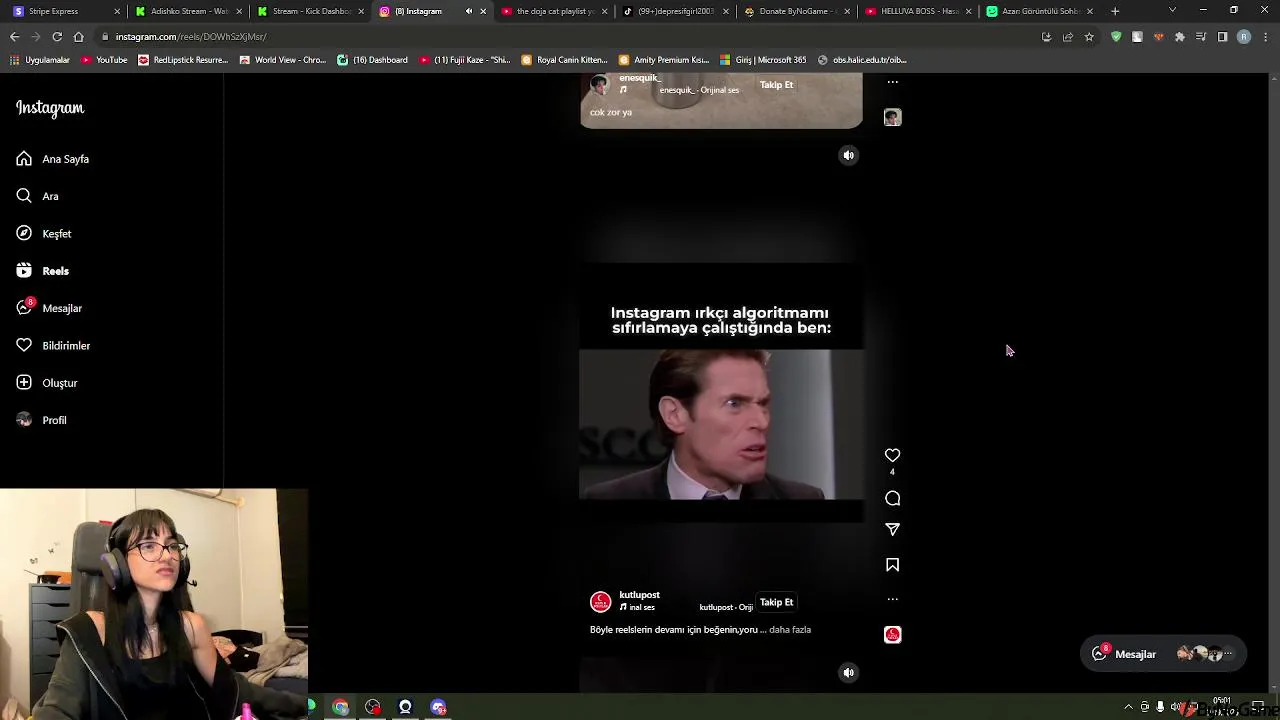This screenshot has width=1280, height=720.
Task: Save the kutlupost reel with bookmark icon
Action: point(892,565)
